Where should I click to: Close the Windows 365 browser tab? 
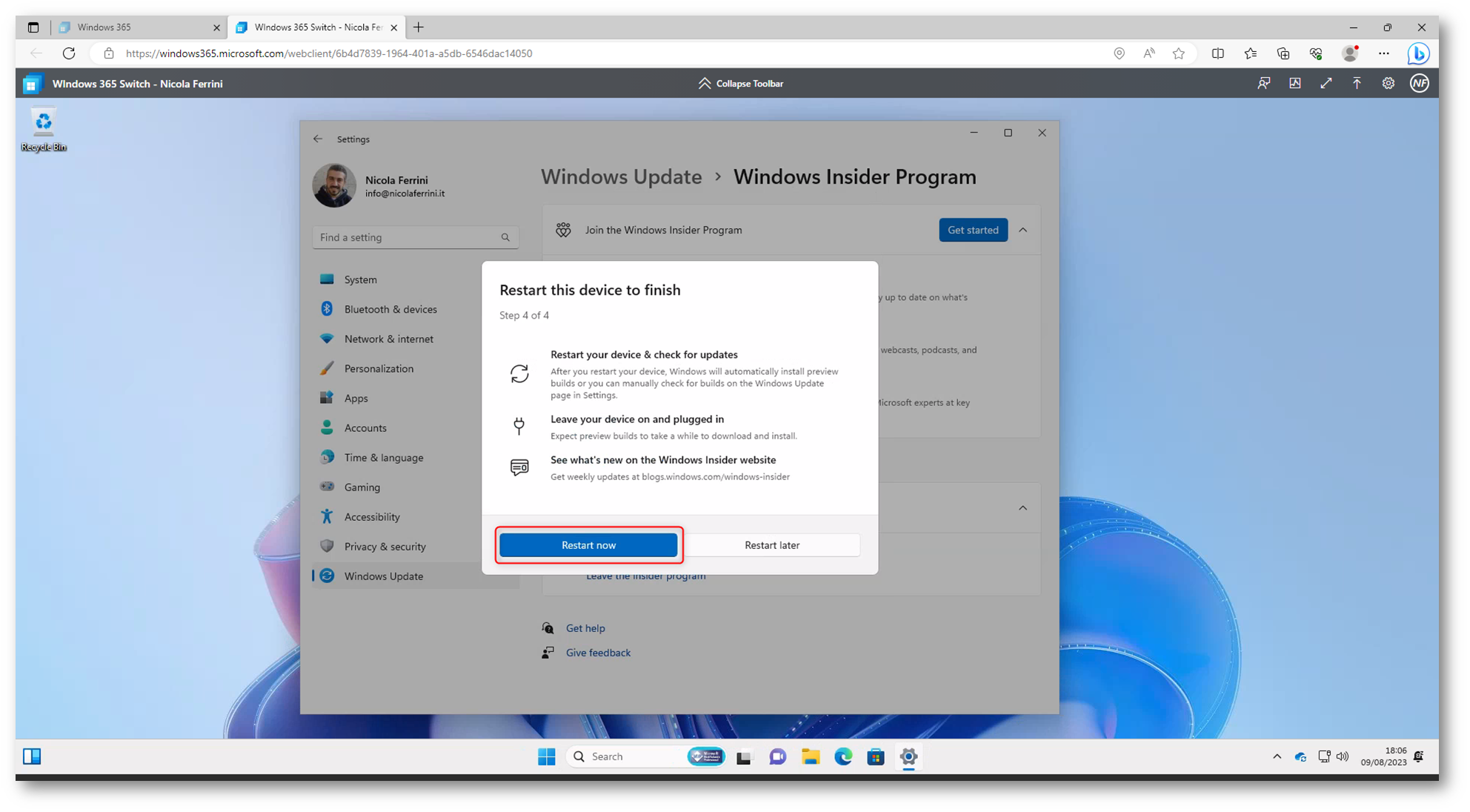216,27
